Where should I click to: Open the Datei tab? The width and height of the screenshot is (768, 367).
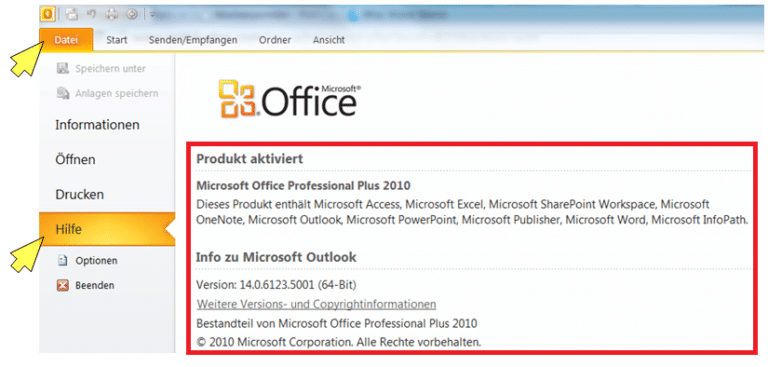[x=66, y=40]
